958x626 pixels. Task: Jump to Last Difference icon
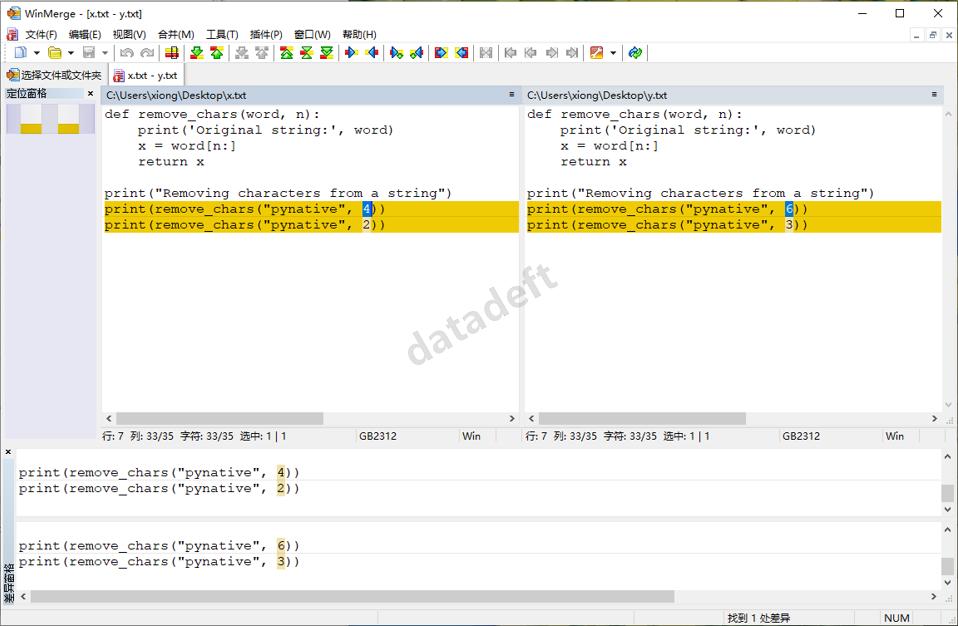[x=327, y=53]
